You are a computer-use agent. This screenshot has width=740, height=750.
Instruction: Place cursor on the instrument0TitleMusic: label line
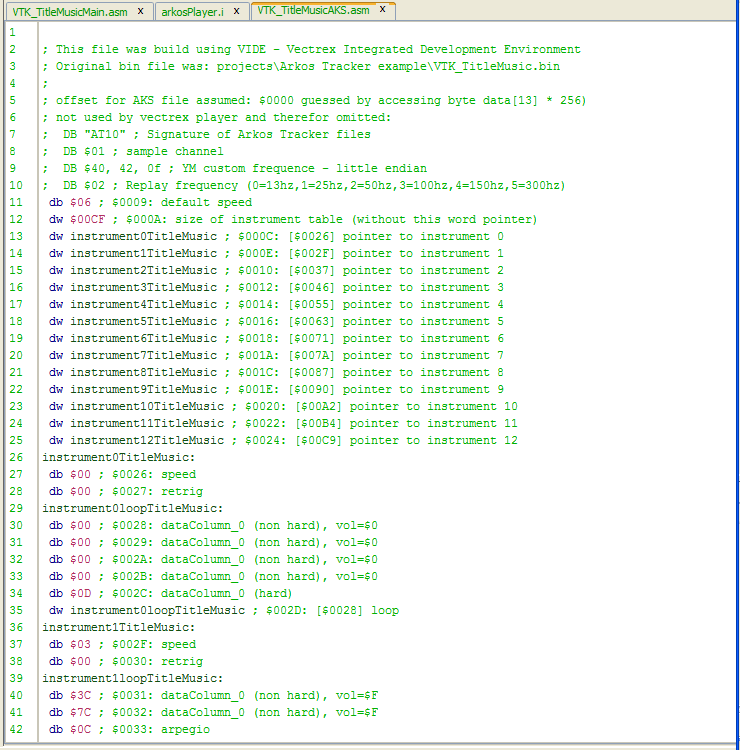(118, 457)
